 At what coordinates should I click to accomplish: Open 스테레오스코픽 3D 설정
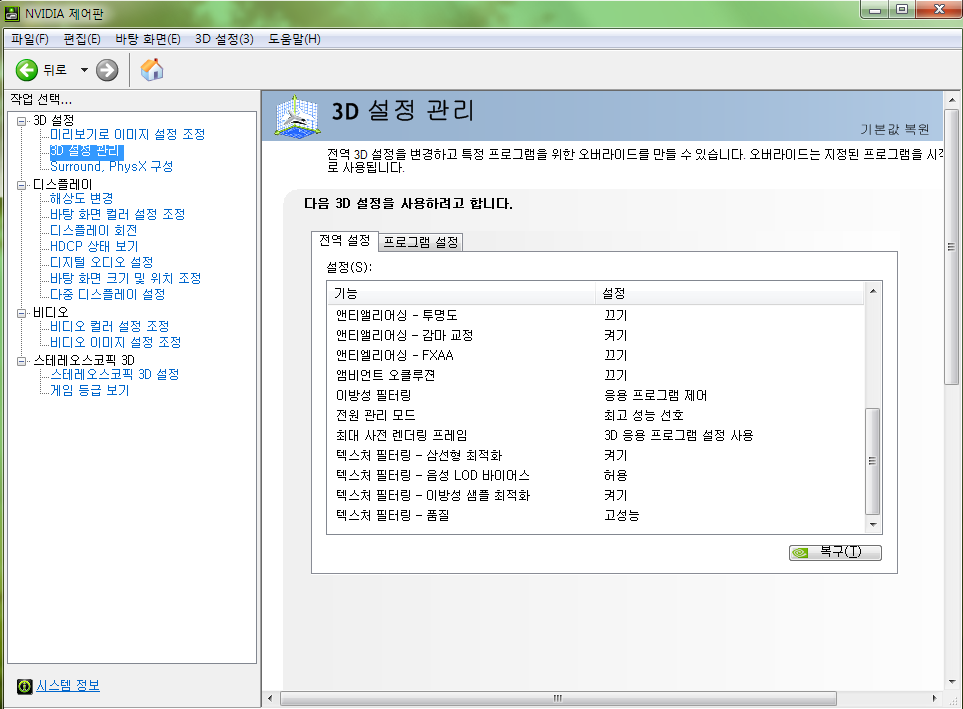(x=114, y=374)
